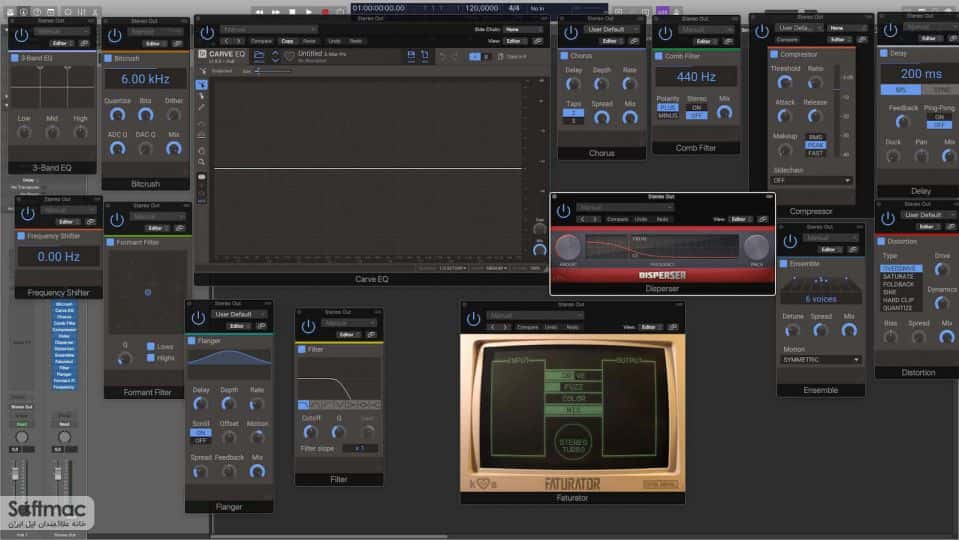
Task: Enable the Lows checkbox in Formant Filter
Action: [x=150, y=346]
